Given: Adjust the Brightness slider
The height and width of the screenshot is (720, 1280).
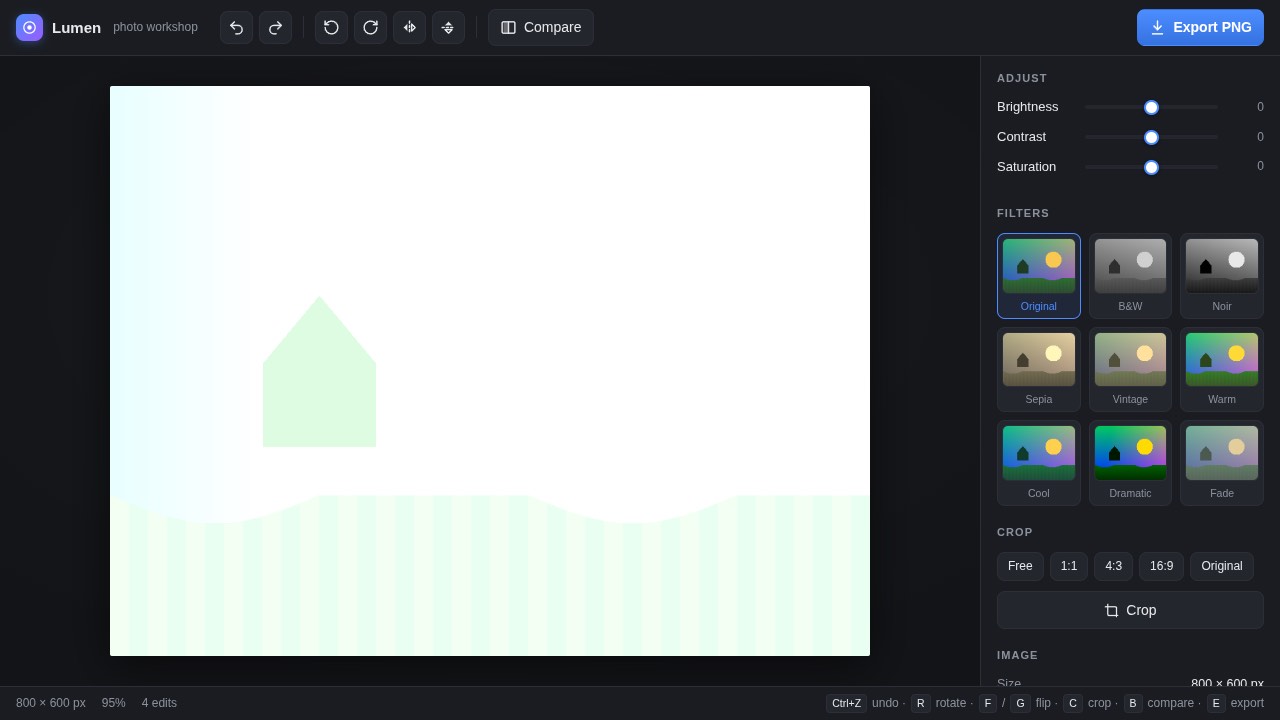Looking at the screenshot, I should (1151, 107).
